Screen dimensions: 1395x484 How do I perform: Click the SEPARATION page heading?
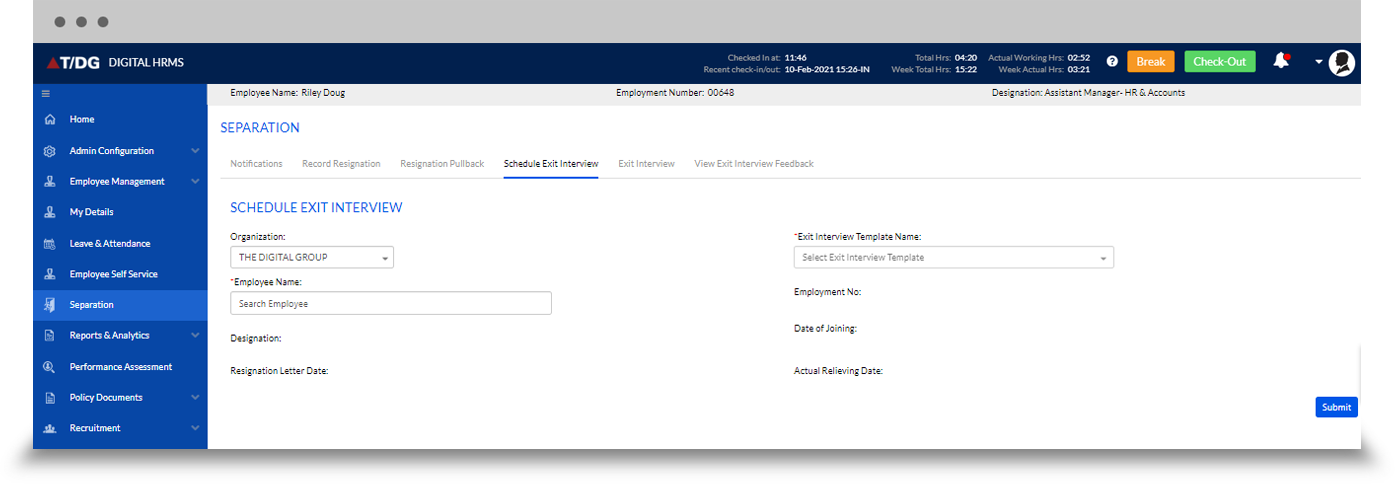click(260, 128)
